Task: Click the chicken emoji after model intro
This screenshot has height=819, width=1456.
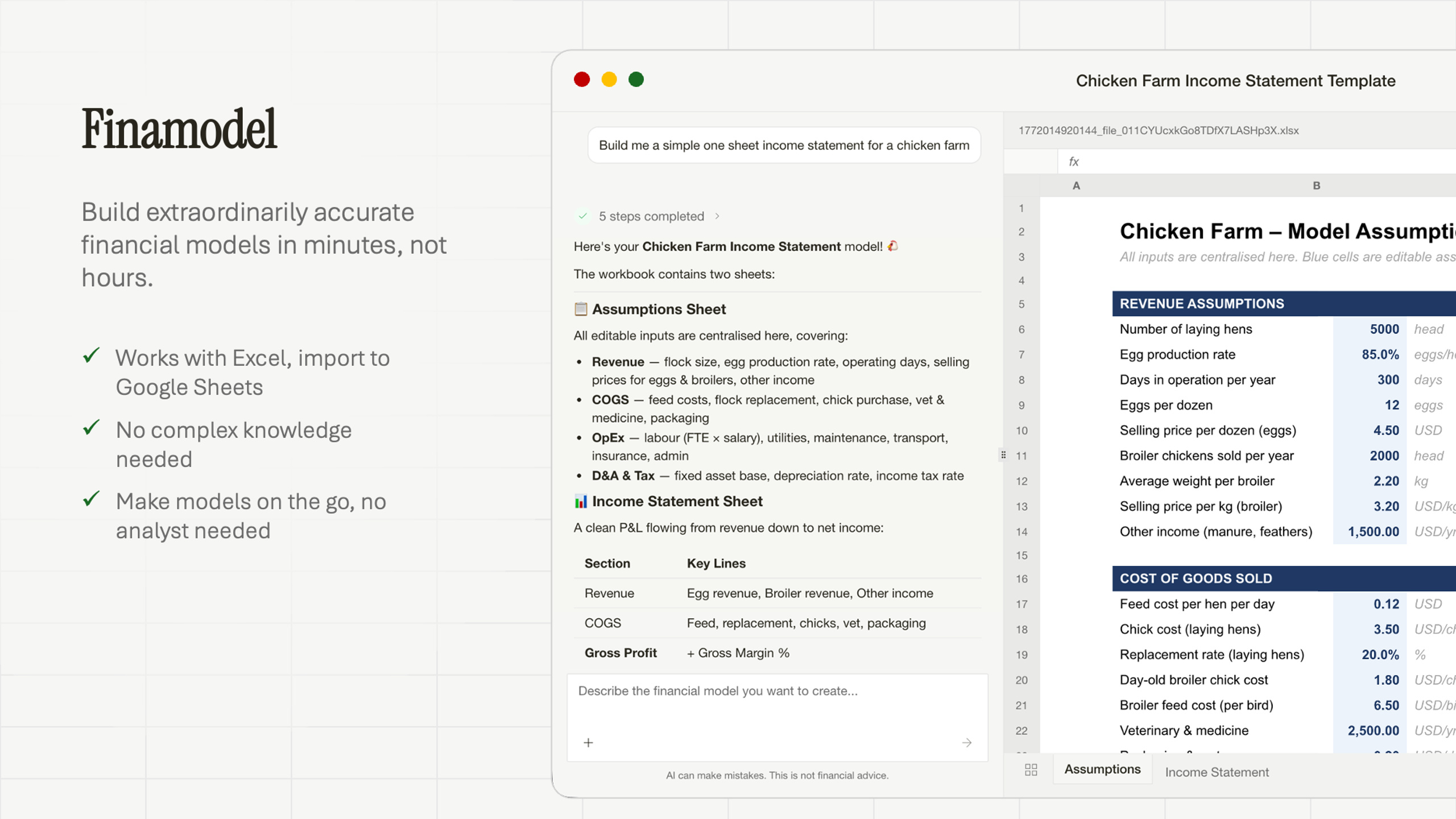Action: point(893,246)
